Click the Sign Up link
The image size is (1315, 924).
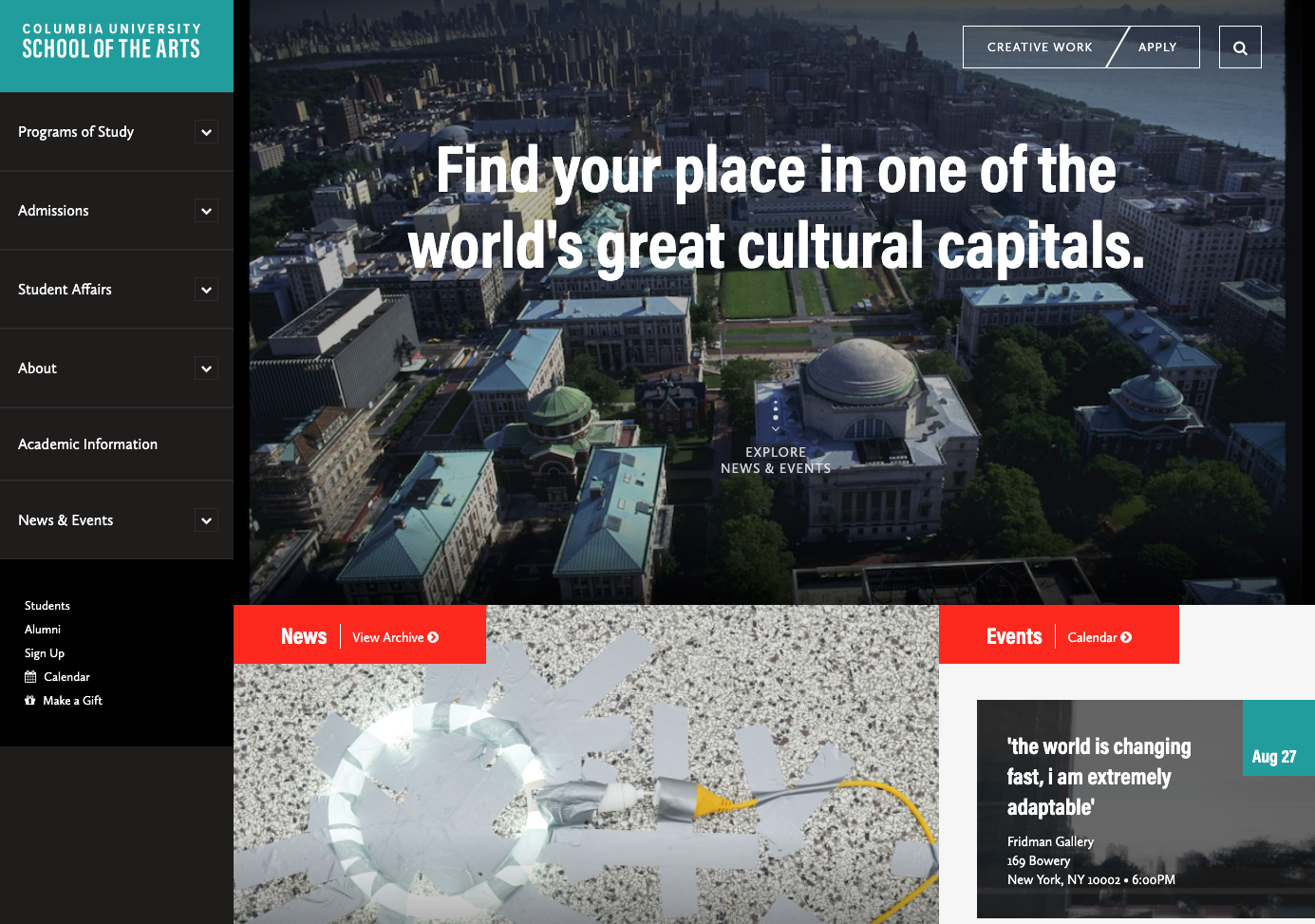coord(45,653)
